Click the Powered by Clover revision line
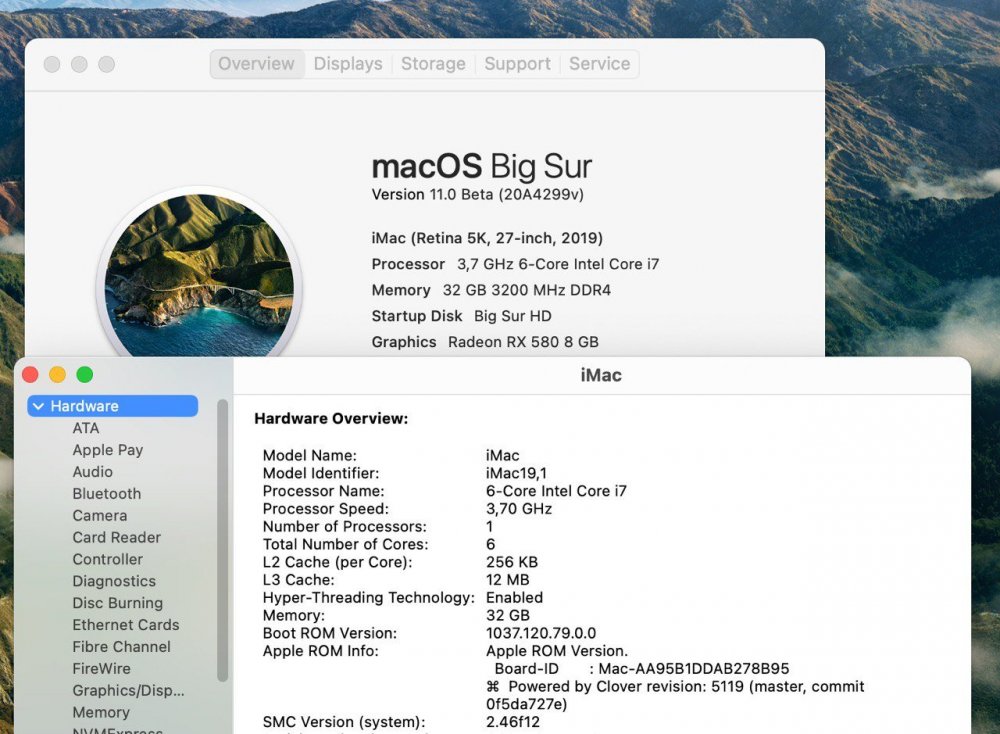 pos(675,695)
